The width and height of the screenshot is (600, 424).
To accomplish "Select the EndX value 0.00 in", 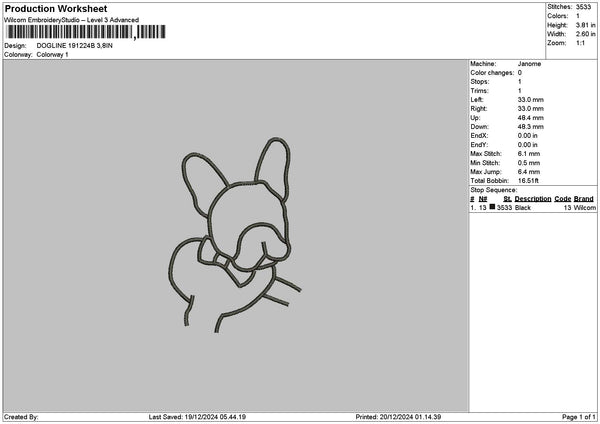I will pyautogui.click(x=527, y=136).
